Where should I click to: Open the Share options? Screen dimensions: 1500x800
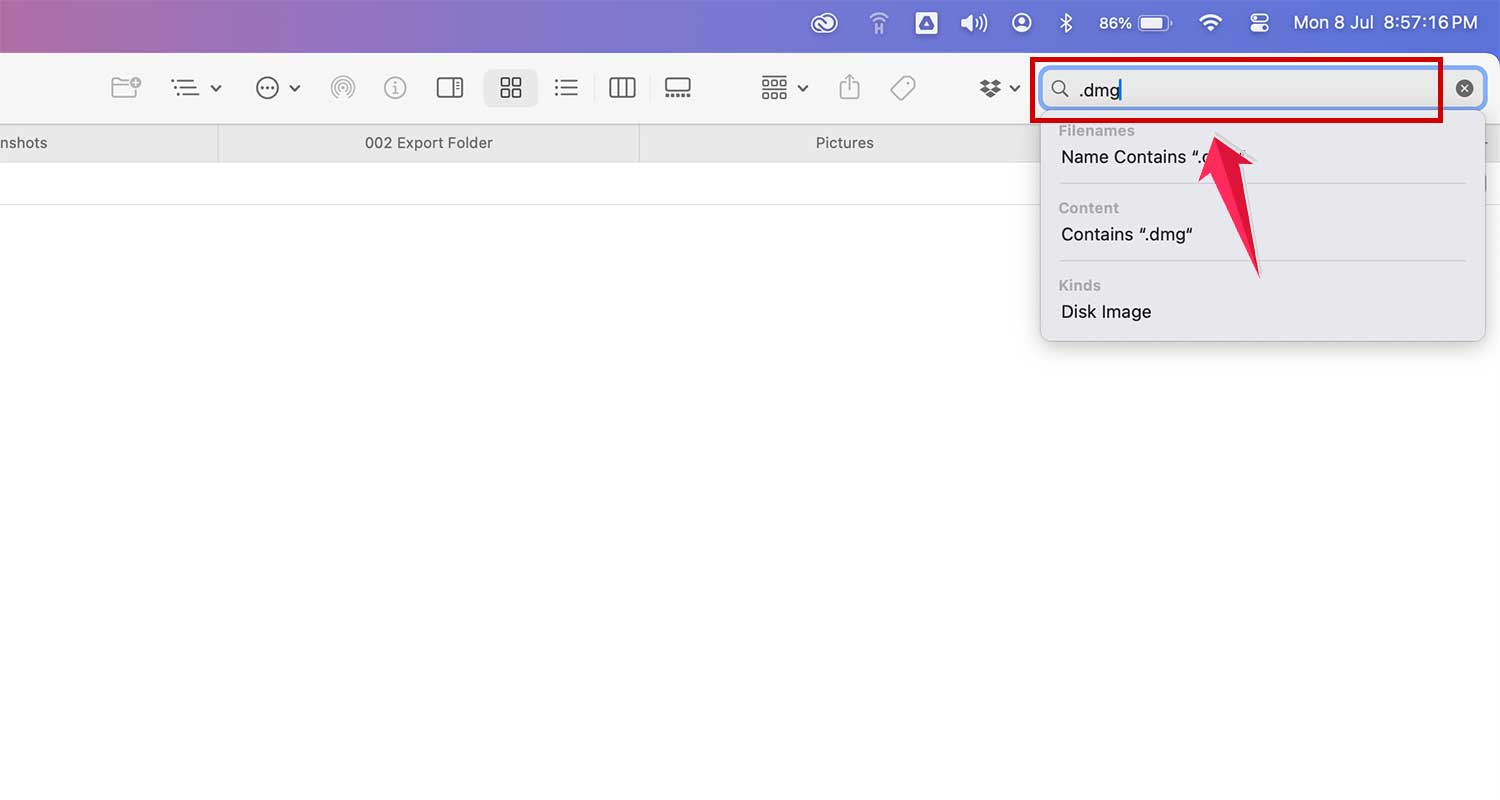pyautogui.click(x=848, y=87)
